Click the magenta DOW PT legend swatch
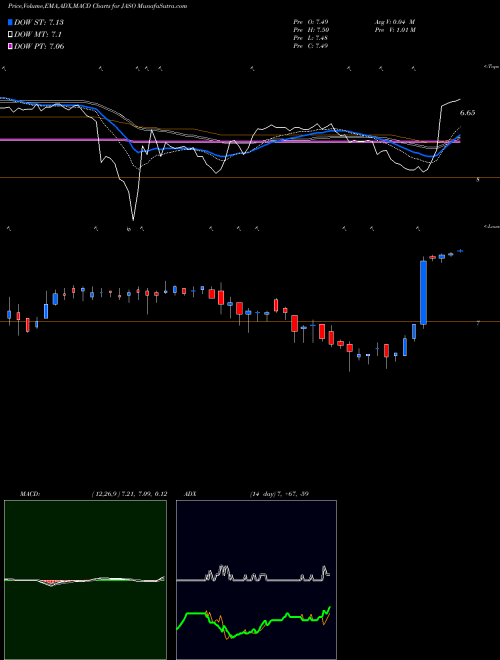The image size is (500, 660). [10, 46]
